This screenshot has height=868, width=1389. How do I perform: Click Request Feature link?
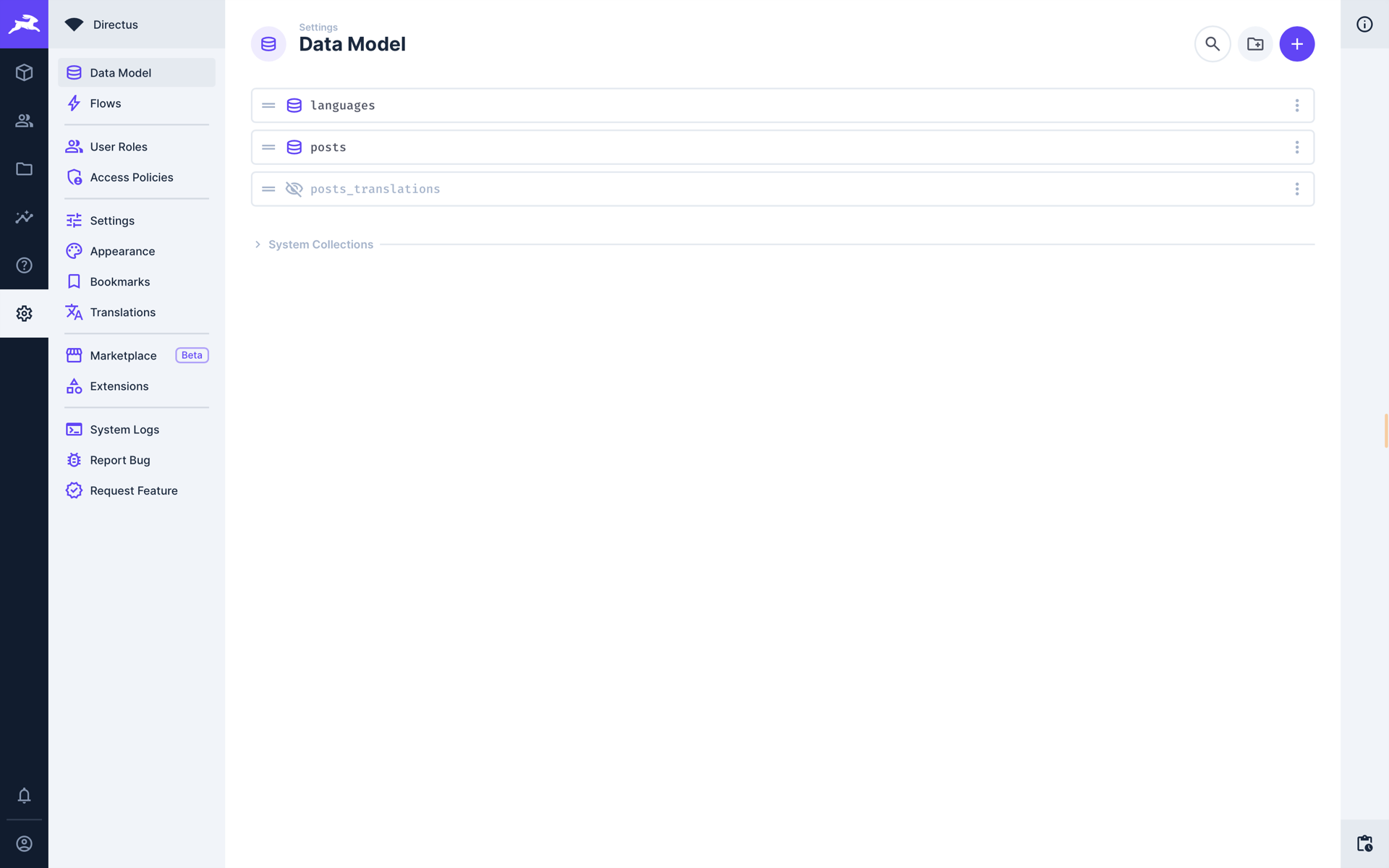[133, 490]
